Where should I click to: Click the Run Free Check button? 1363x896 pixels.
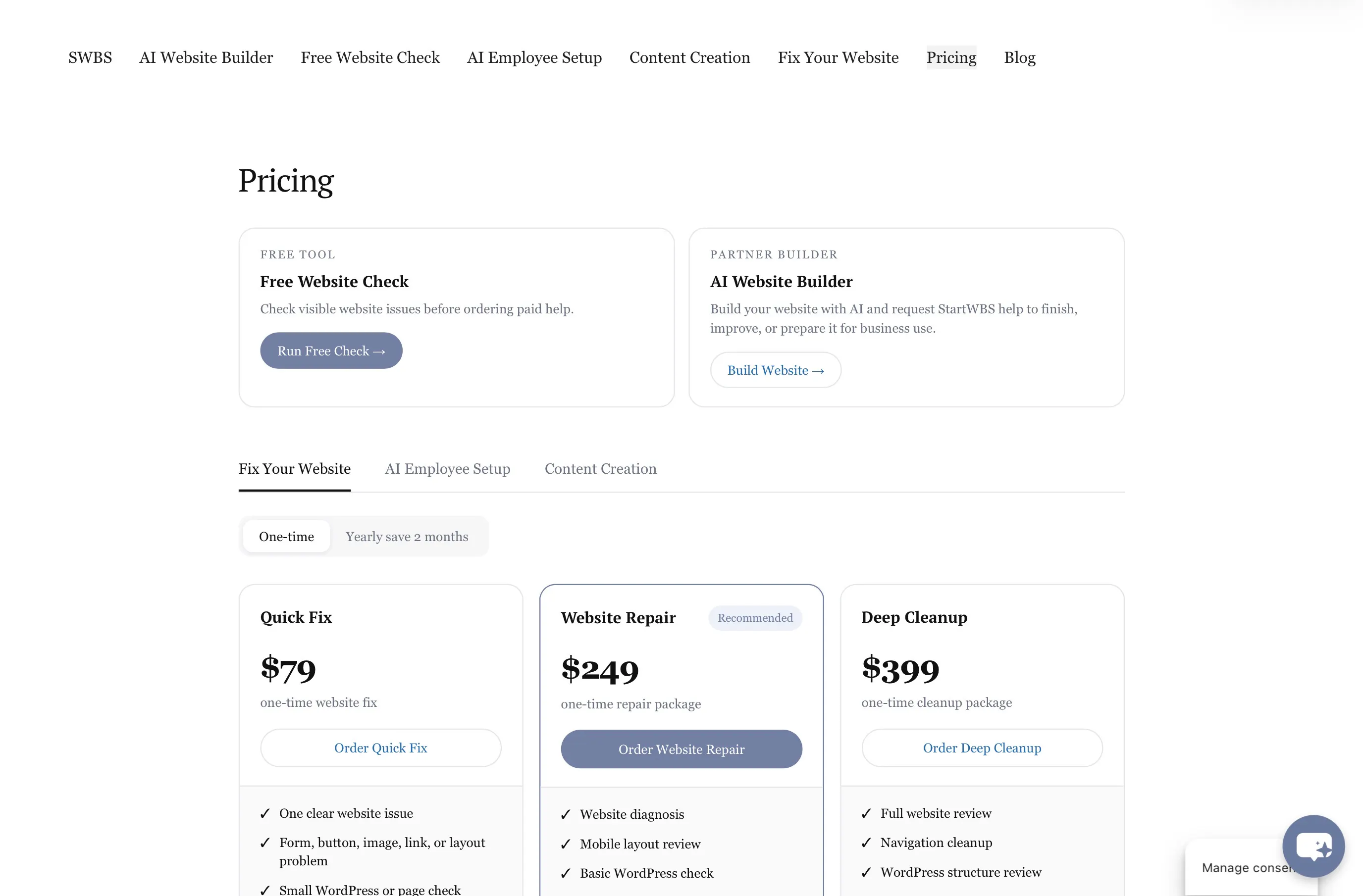[x=331, y=351]
